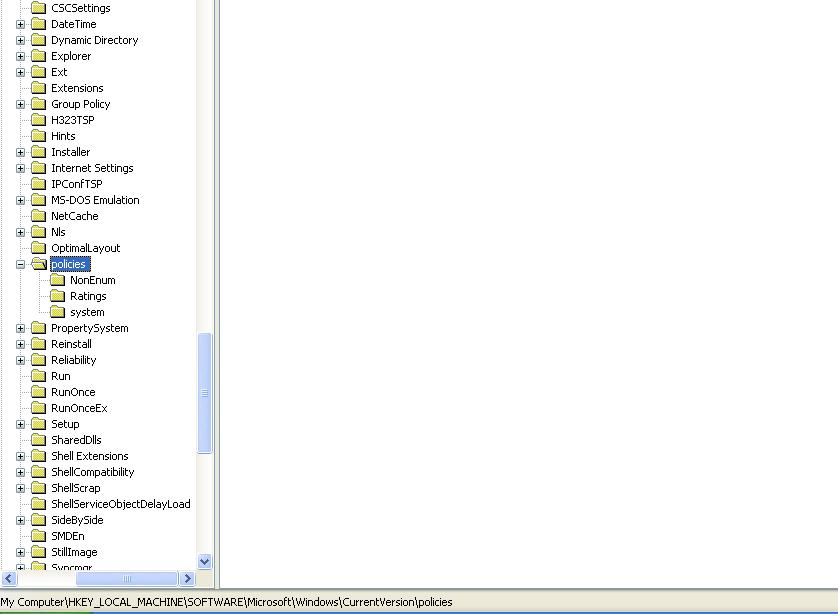Expand the Reliability key
The image size is (838, 614).
click(x=20, y=361)
